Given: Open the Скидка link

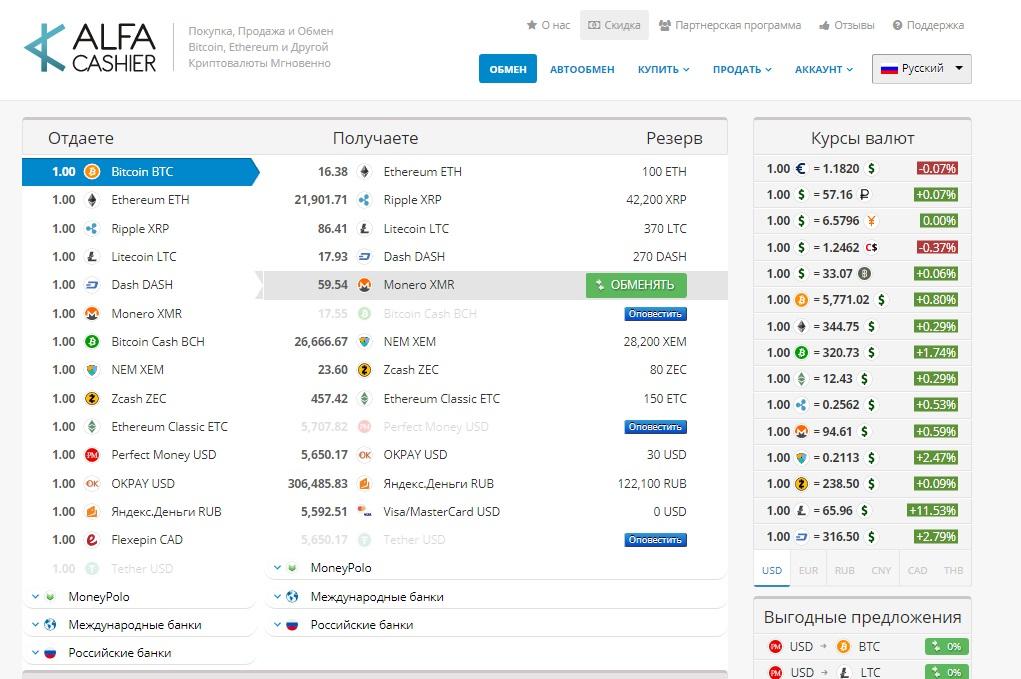Looking at the screenshot, I should [614, 25].
